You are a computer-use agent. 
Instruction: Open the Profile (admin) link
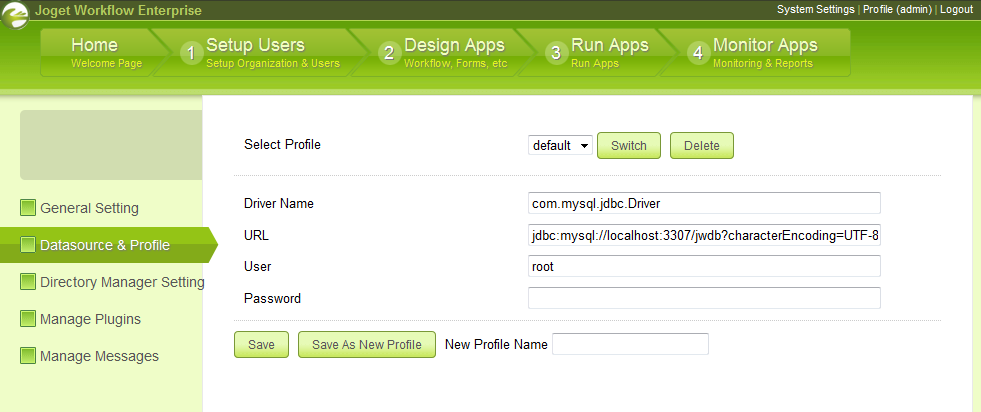tap(898, 9)
